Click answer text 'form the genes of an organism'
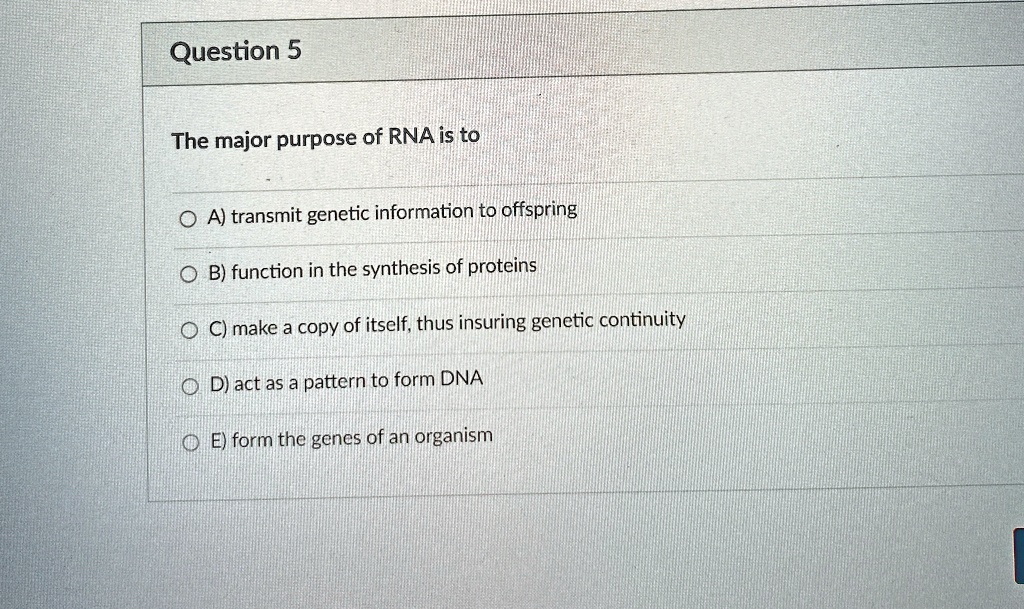The height and width of the screenshot is (609, 1024). click(x=362, y=437)
